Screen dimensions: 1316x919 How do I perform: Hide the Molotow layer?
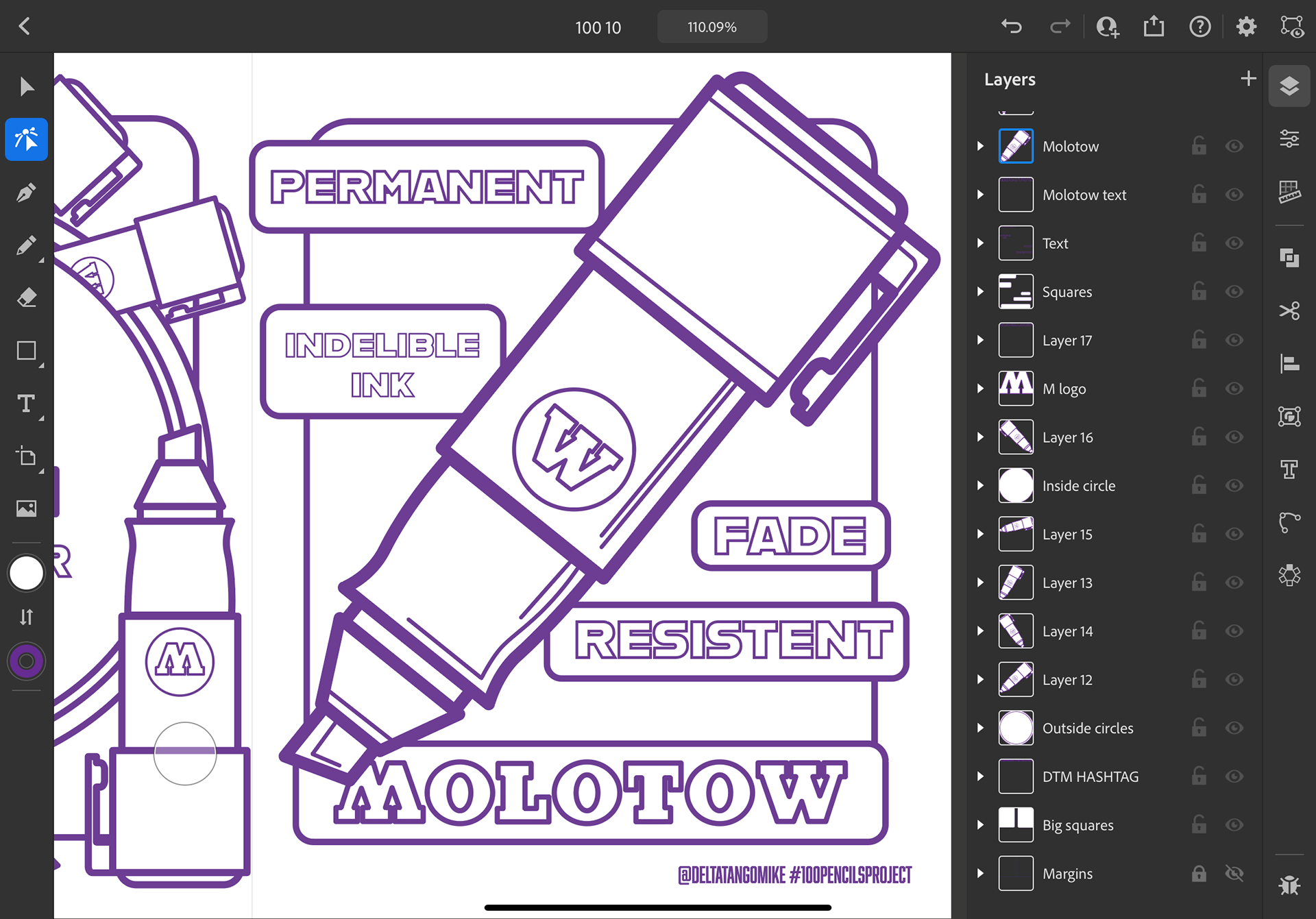point(1234,146)
